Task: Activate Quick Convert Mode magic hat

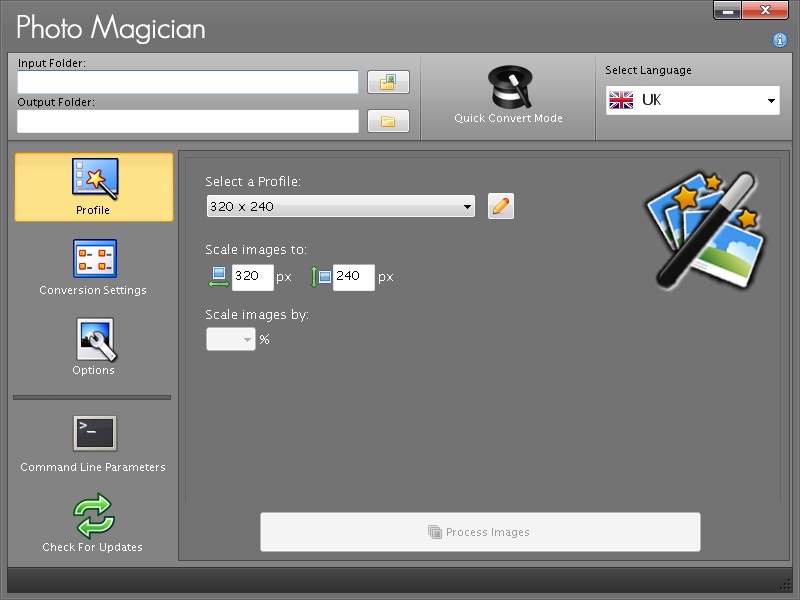Action: pyautogui.click(x=509, y=95)
